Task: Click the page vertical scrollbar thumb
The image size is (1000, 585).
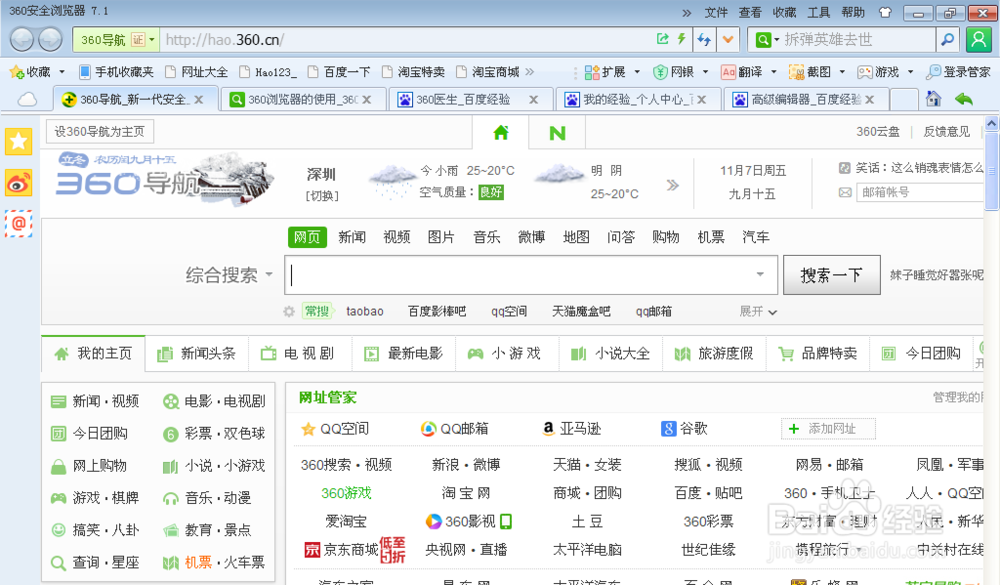Action: (992, 171)
